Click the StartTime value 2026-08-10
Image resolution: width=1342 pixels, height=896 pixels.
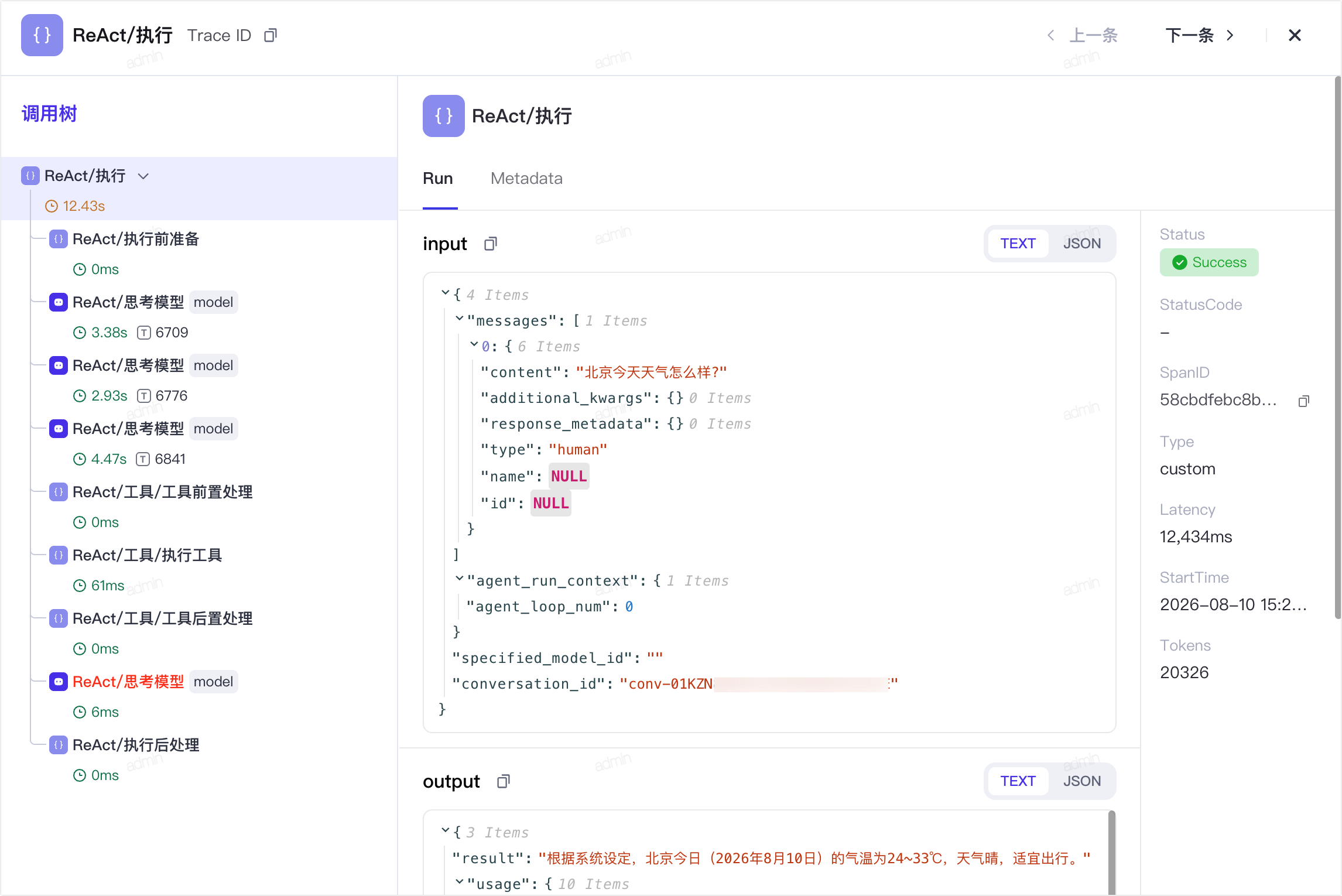pyautogui.click(x=1233, y=605)
